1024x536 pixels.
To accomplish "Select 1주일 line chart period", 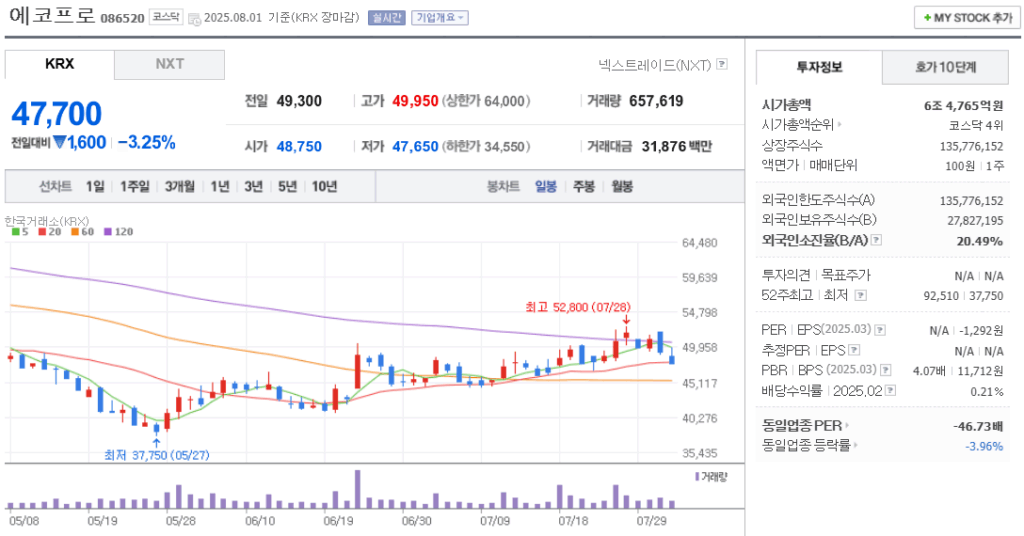I will pyautogui.click(x=135, y=187).
